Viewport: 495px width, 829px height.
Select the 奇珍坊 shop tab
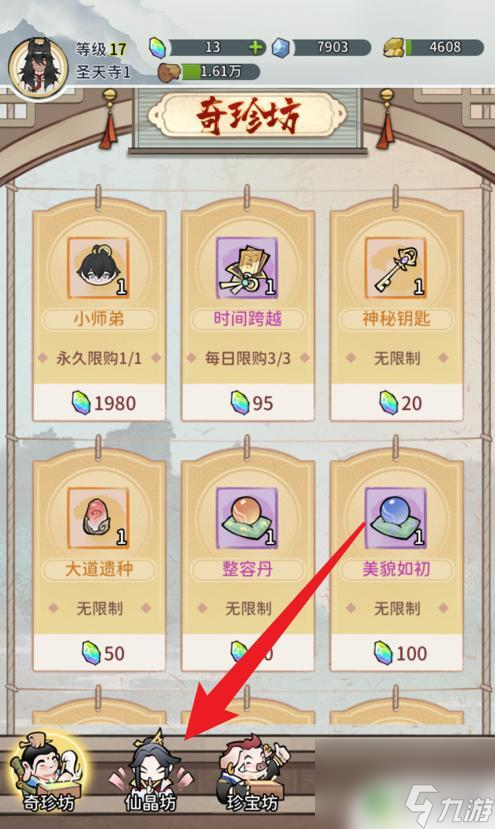click(48, 773)
